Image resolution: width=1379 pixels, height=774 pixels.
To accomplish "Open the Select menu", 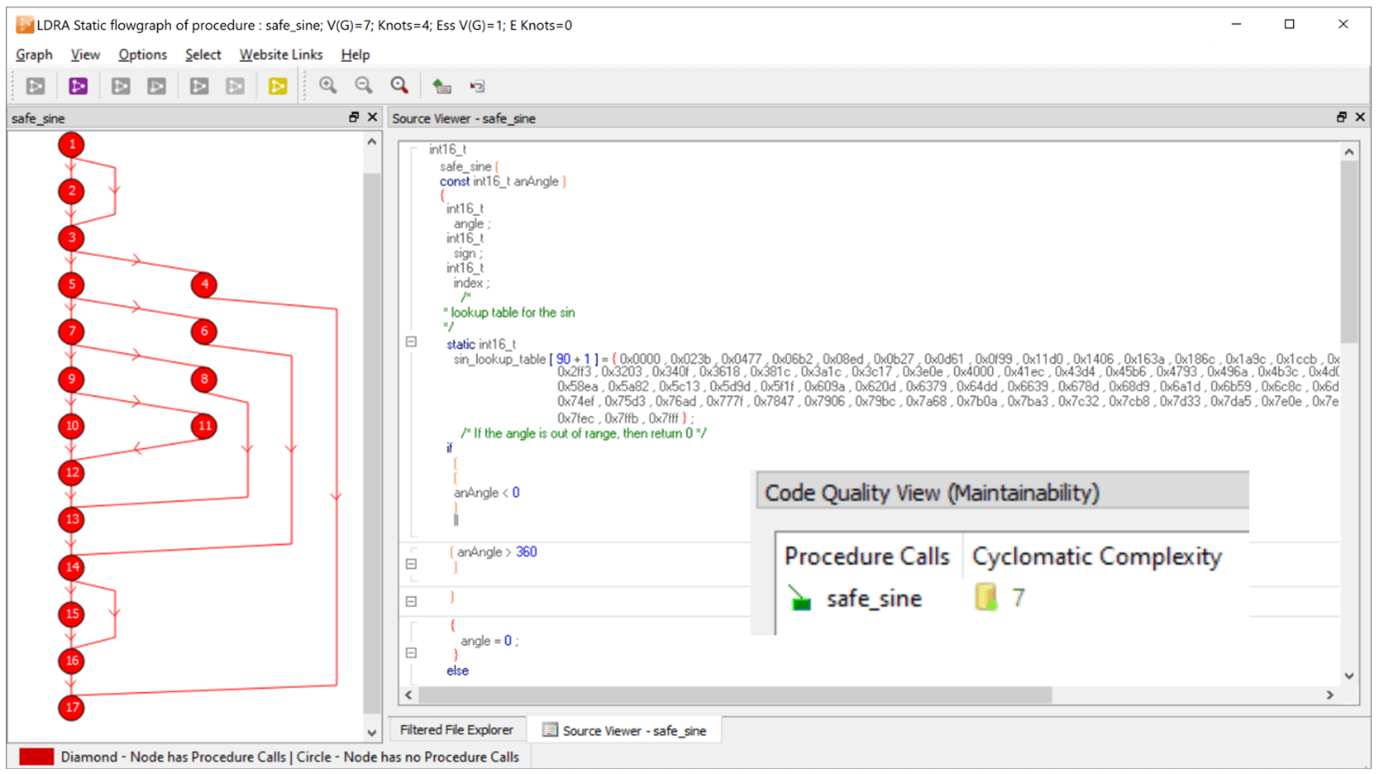I will pos(203,55).
